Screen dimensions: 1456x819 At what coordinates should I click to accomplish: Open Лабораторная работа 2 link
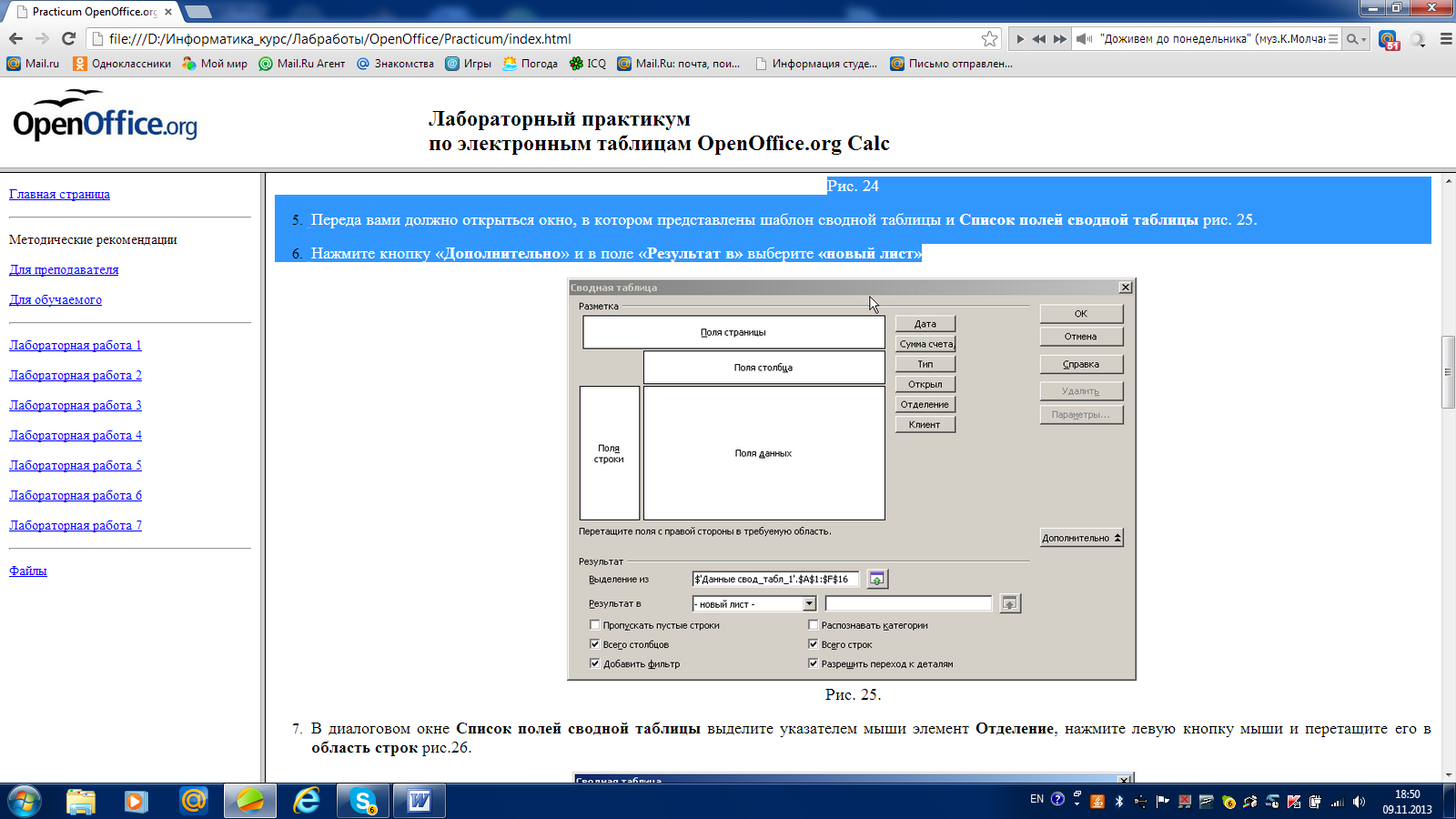pos(76,375)
